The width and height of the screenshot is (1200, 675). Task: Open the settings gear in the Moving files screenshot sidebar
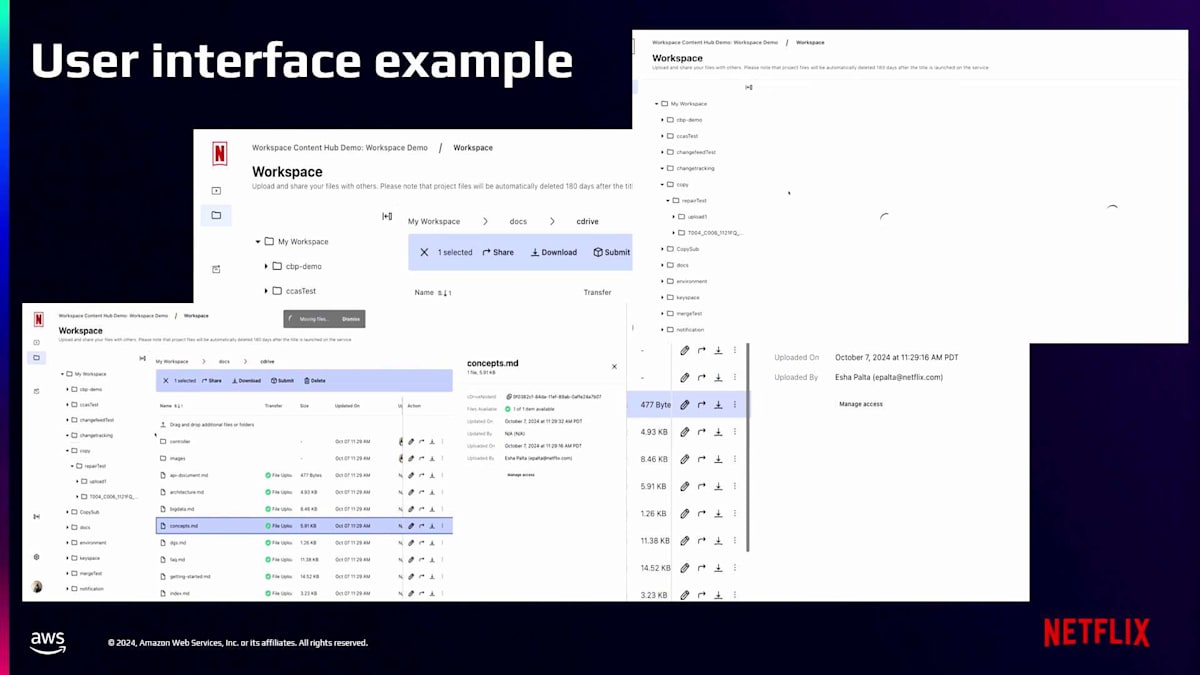[37, 557]
